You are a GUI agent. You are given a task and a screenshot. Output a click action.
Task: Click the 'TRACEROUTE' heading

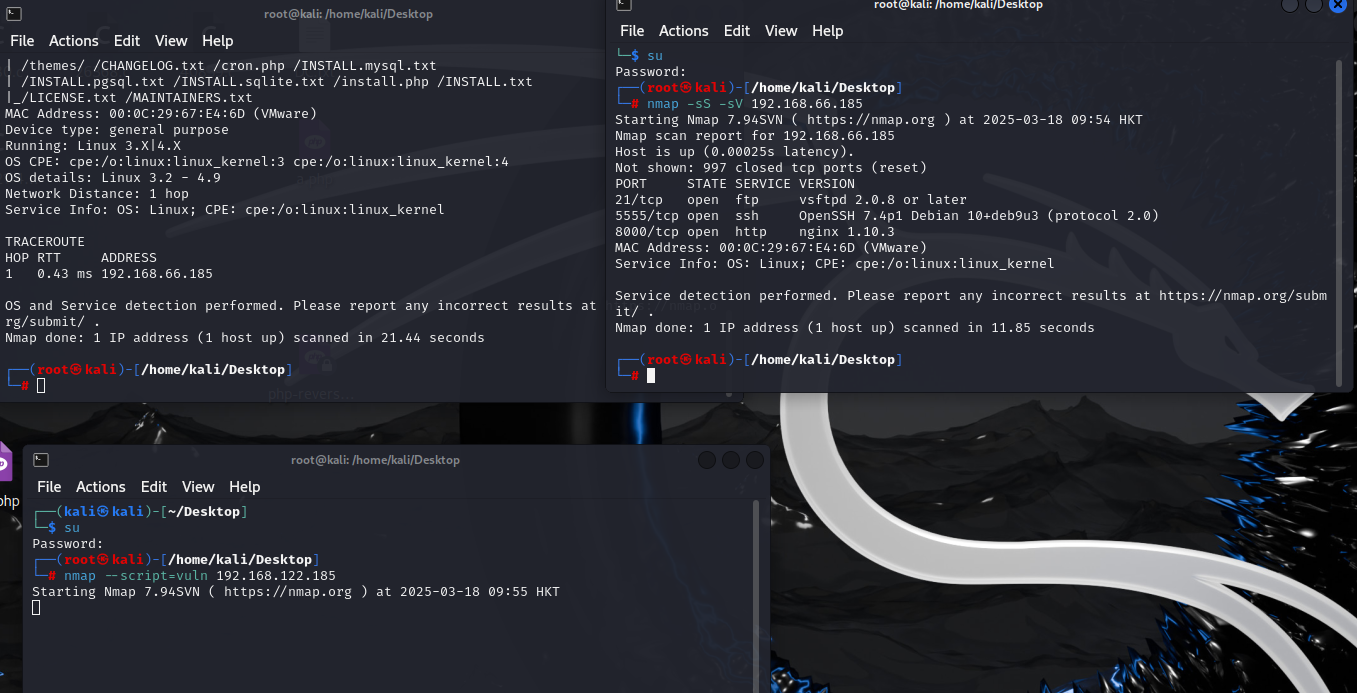point(45,242)
